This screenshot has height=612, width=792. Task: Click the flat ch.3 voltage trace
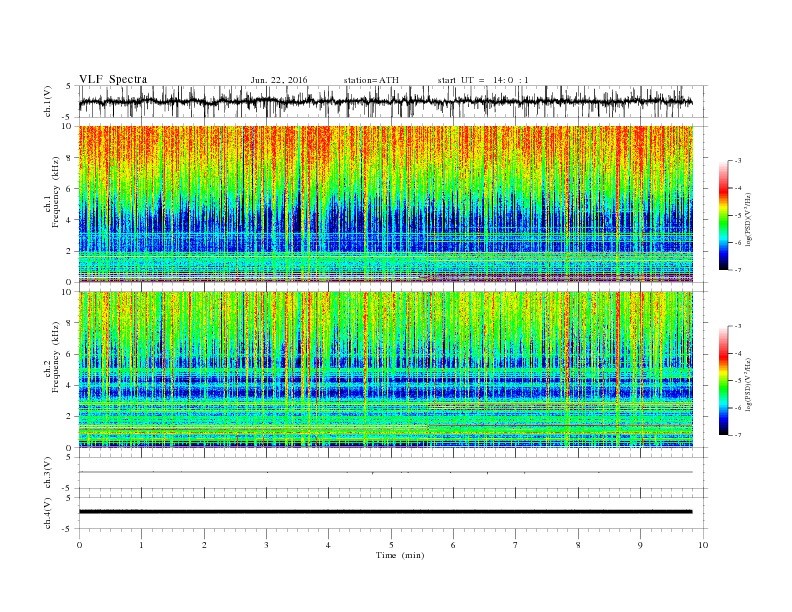click(x=386, y=472)
